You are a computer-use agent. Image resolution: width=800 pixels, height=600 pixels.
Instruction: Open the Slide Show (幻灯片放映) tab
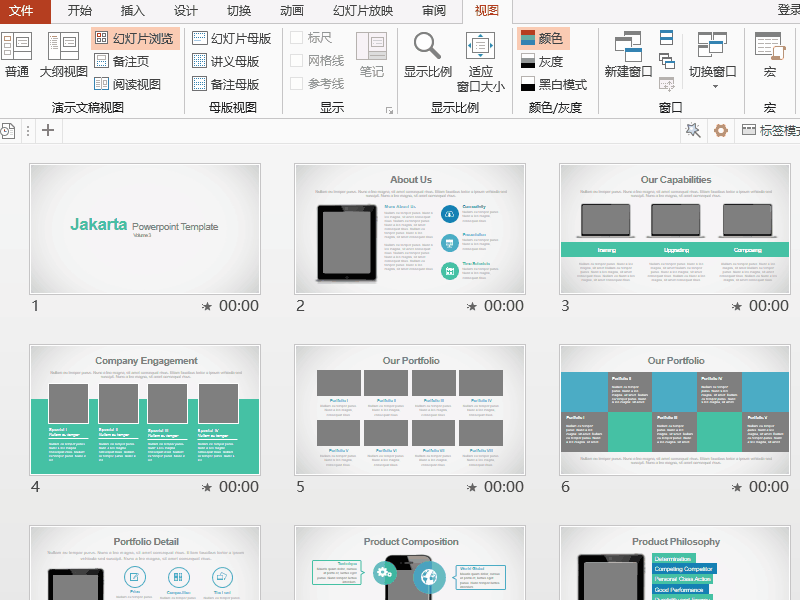point(363,11)
